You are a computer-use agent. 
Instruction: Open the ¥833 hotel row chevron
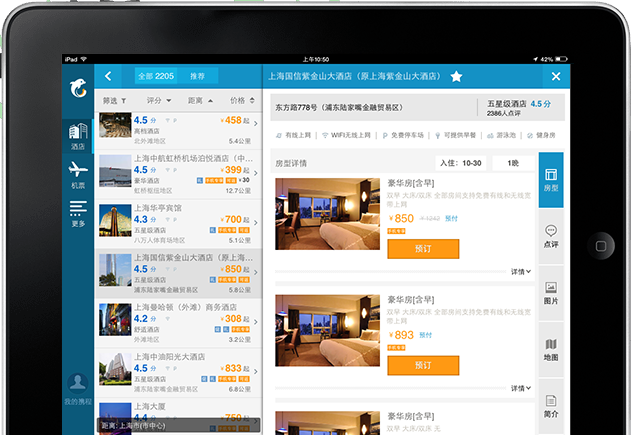click(256, 371)
